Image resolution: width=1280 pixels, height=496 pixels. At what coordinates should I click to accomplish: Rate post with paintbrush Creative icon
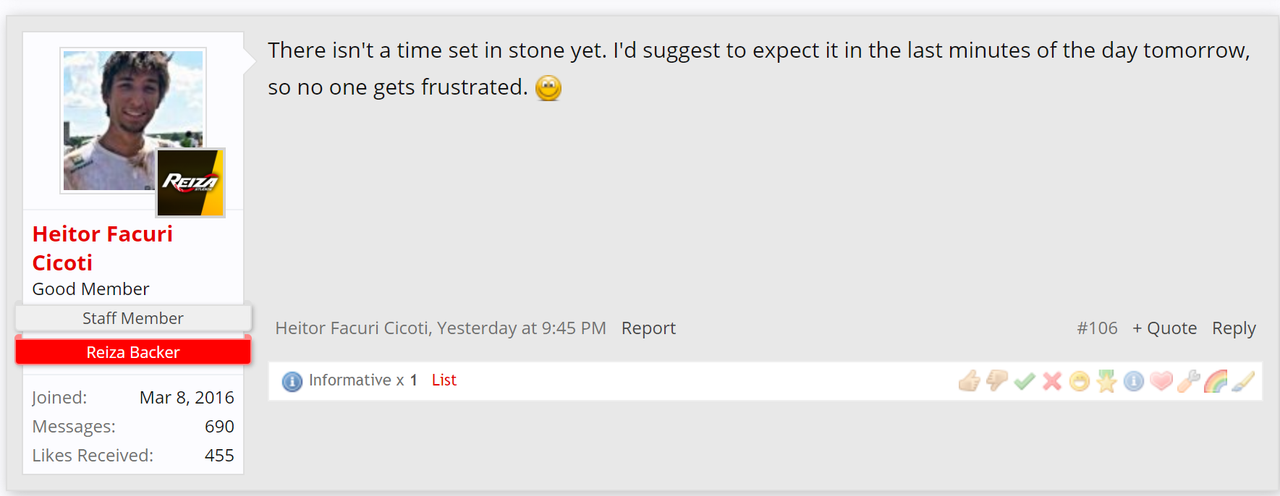[x=1242, y=381]
